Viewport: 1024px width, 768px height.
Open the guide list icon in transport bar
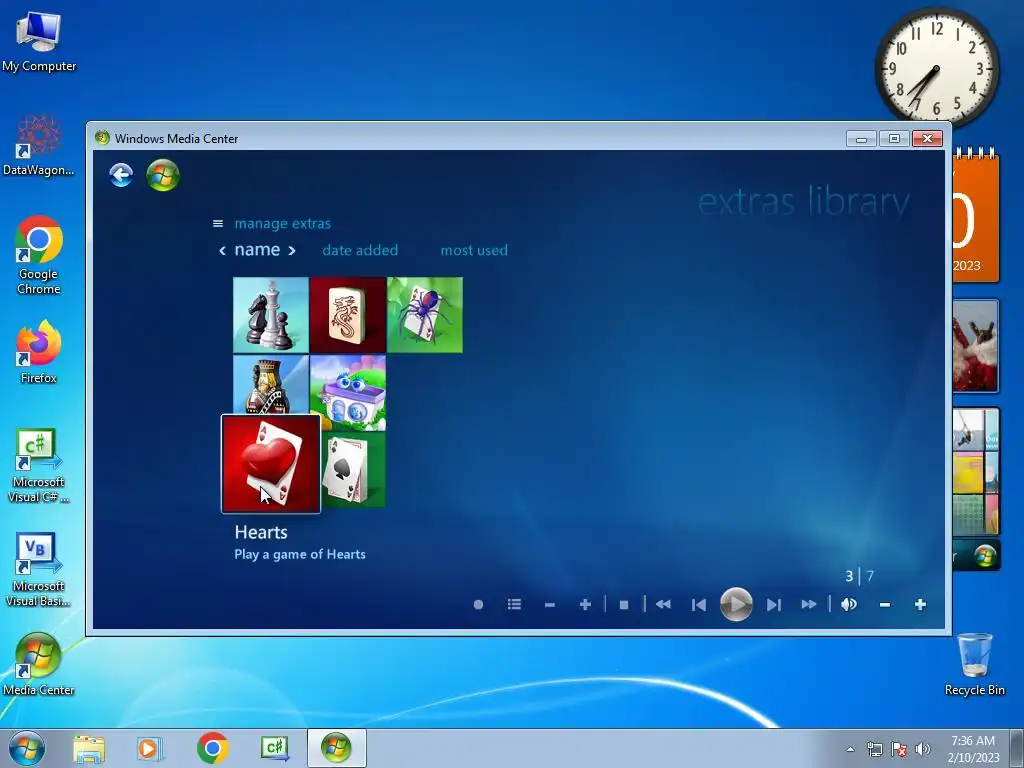(x=514, y=604)
